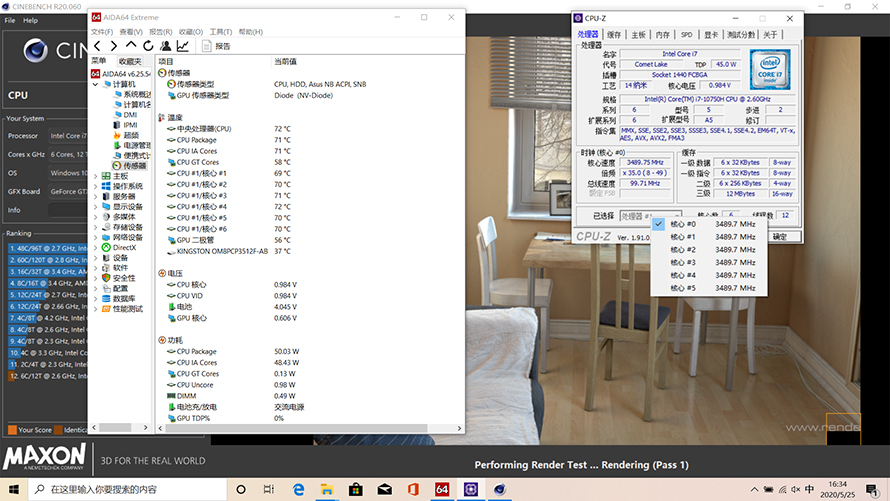Image resolution: width=890 pixels, height=501 pixels.
Task: Switch to CPU-Z 显卡 tab
Action: tap(711, 35)
